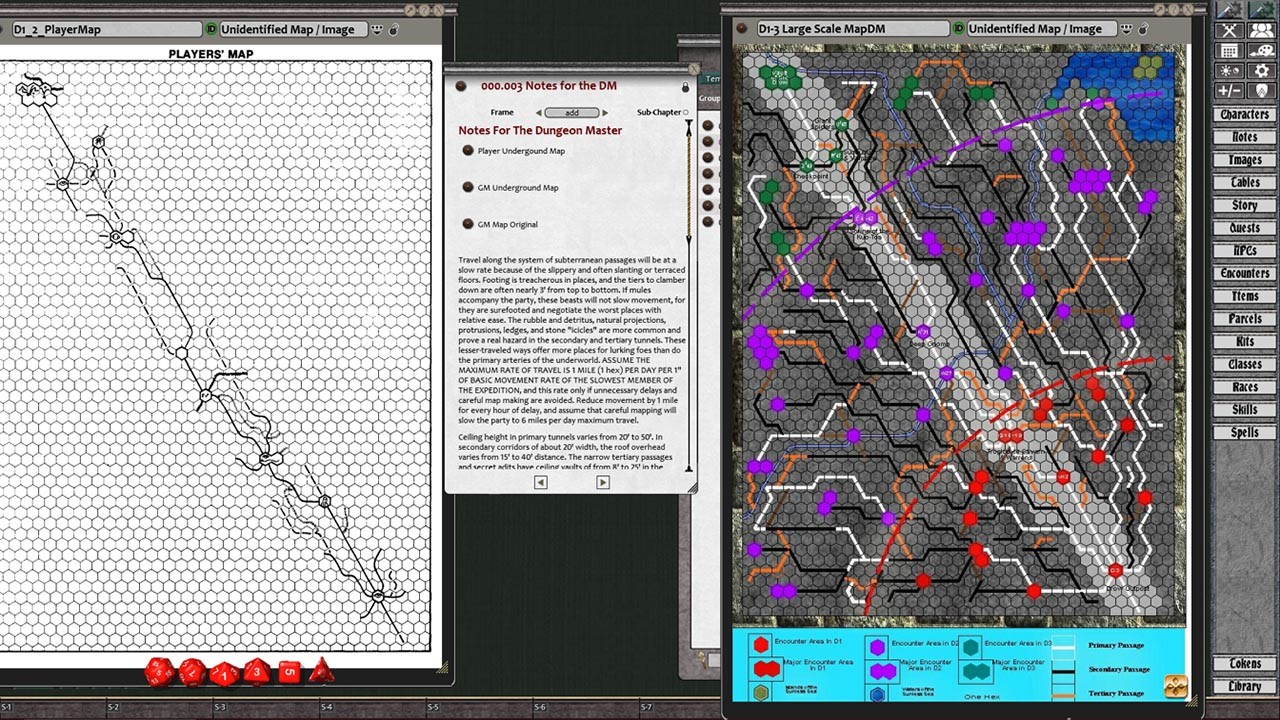Expand the Player Underground Map section
The width and height of the screenshot is (1280, 720).
tap(468, 151)
